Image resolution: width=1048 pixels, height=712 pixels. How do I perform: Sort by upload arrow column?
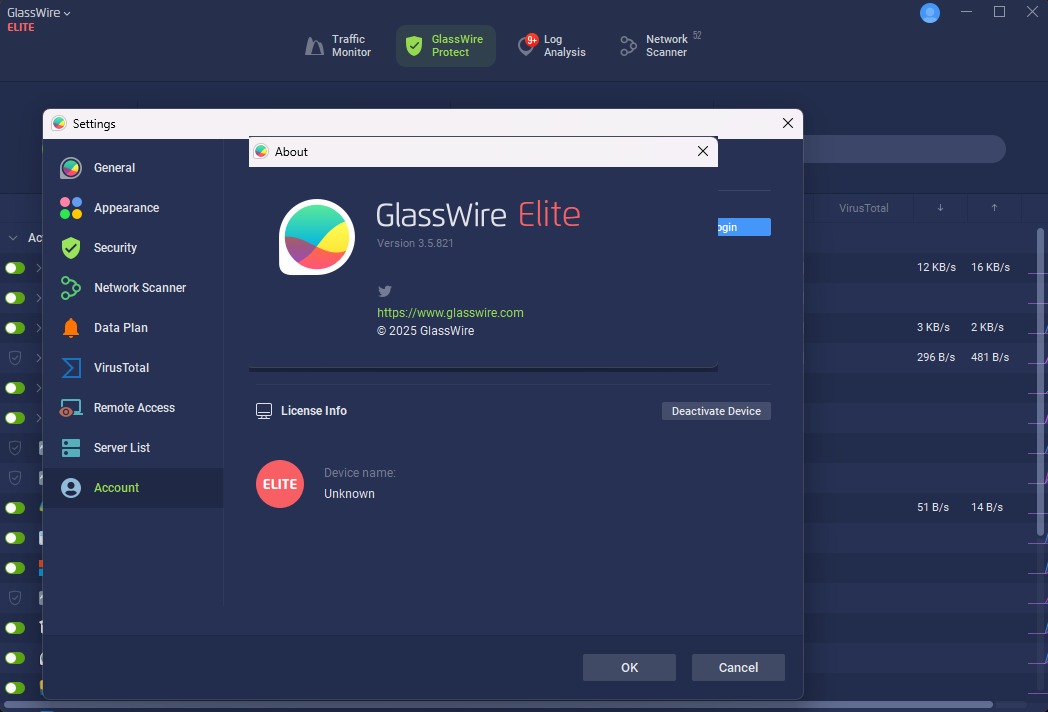pos(994,208)
